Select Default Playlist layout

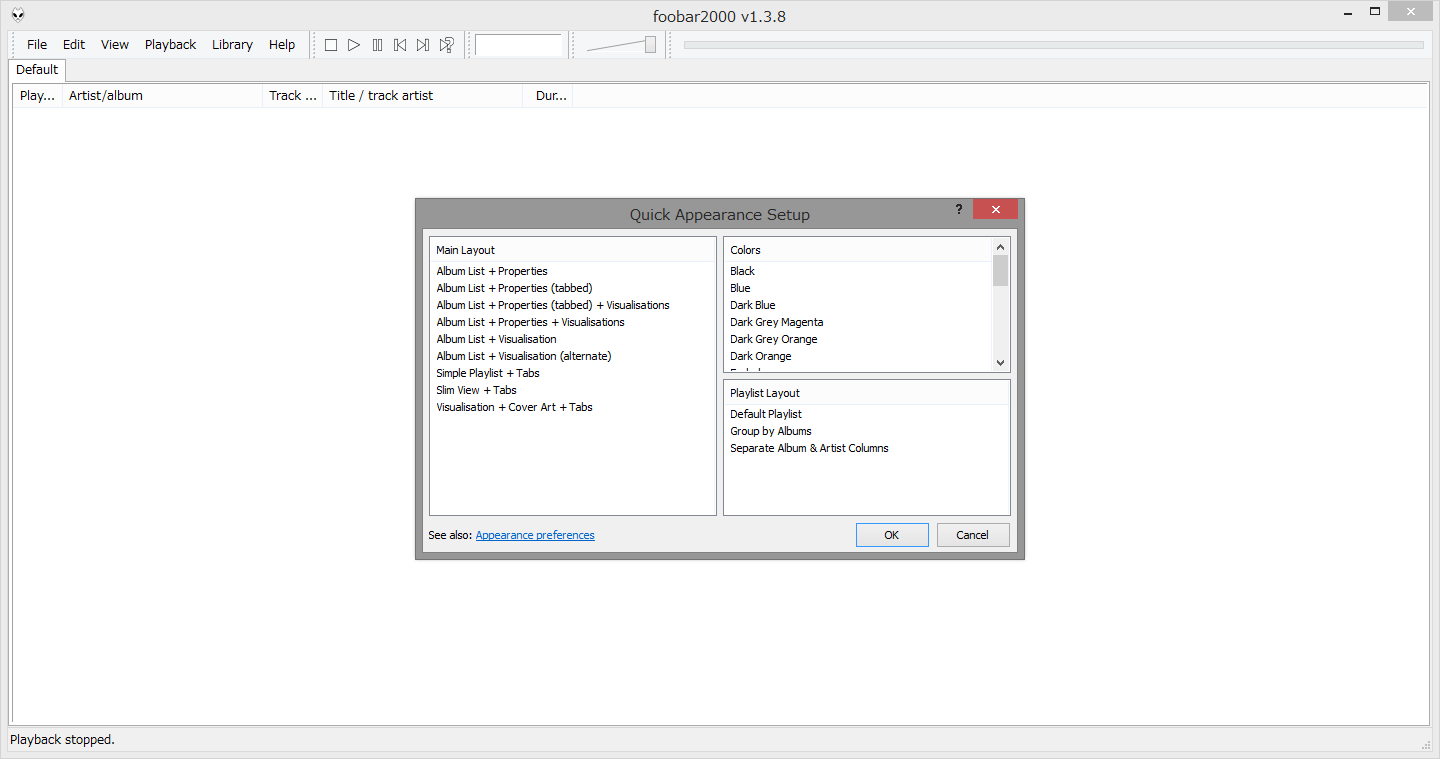[766, 414]
